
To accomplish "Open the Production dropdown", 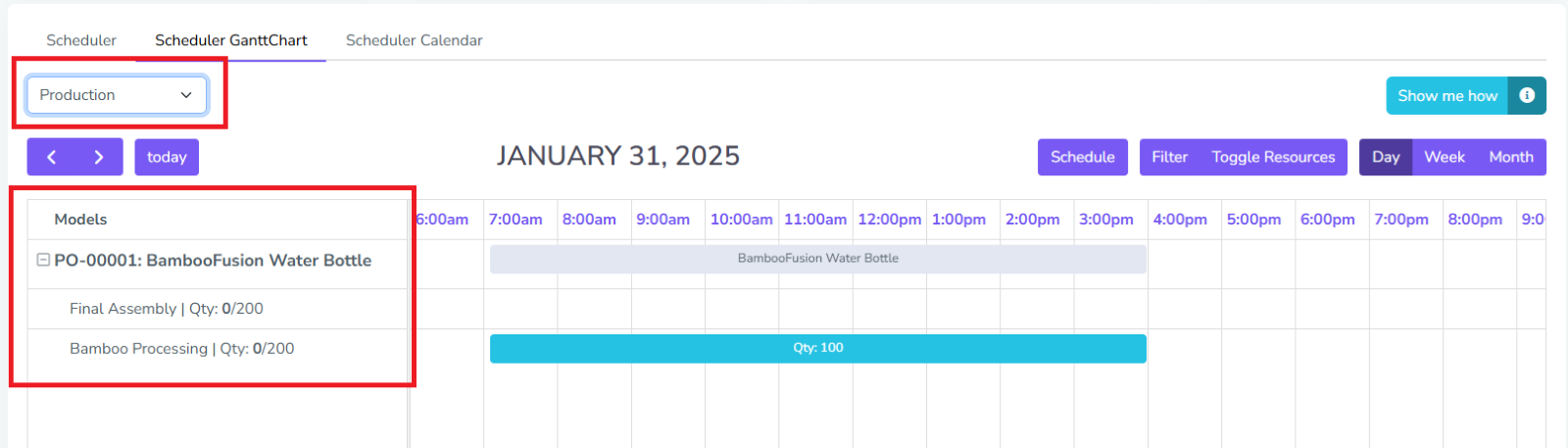I will point(117,95).
